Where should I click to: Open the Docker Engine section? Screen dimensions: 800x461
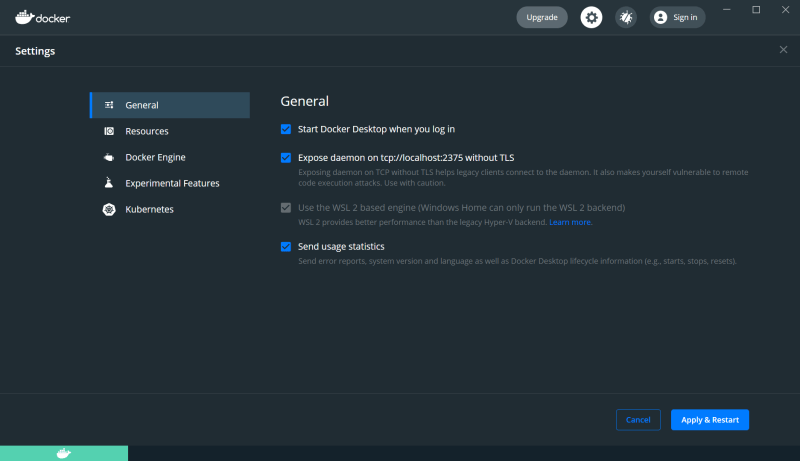pos(170,157)
